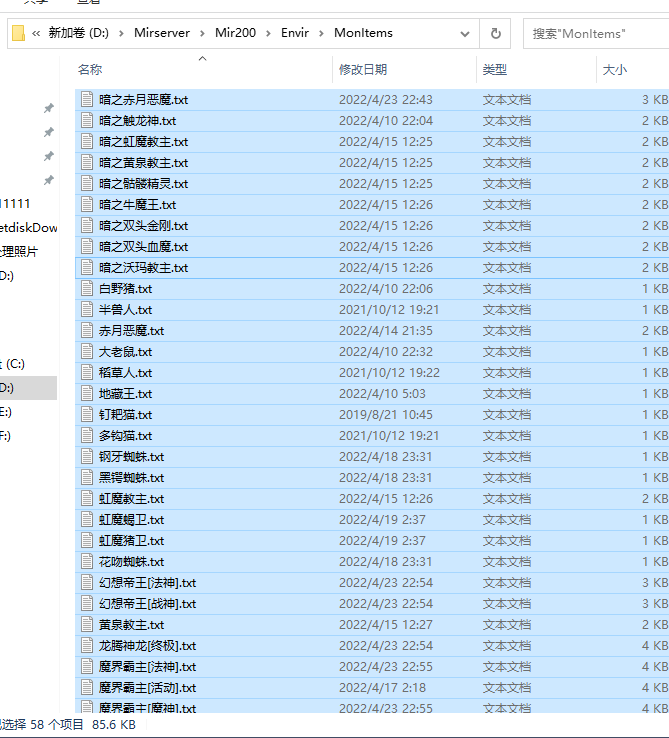Viewport: 669px width, 738px height.
Task: Open the 11111 item in navigation pane
Action: pos(15,204)
